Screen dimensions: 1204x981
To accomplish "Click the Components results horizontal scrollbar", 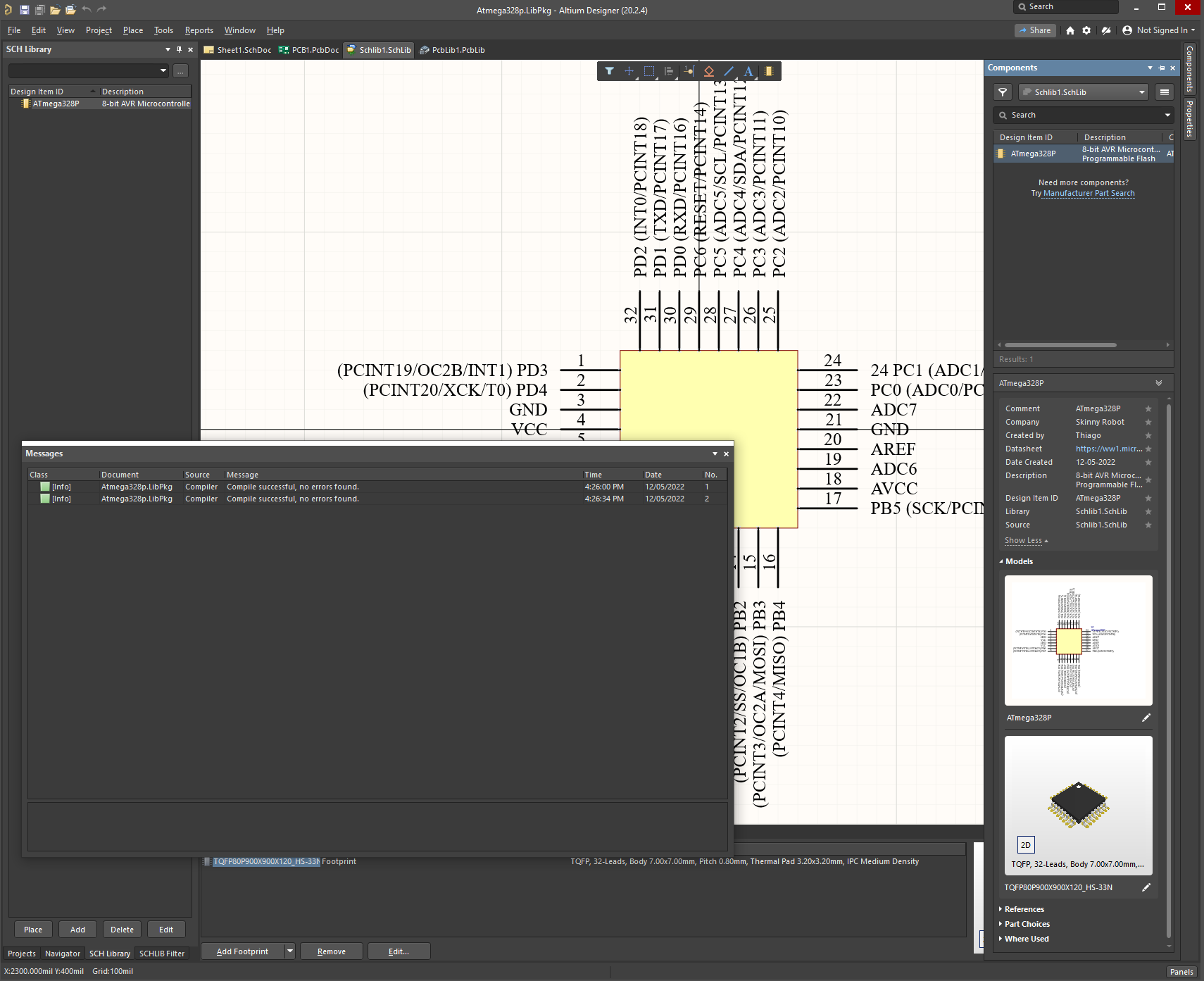I will [x=1060, y=345].
